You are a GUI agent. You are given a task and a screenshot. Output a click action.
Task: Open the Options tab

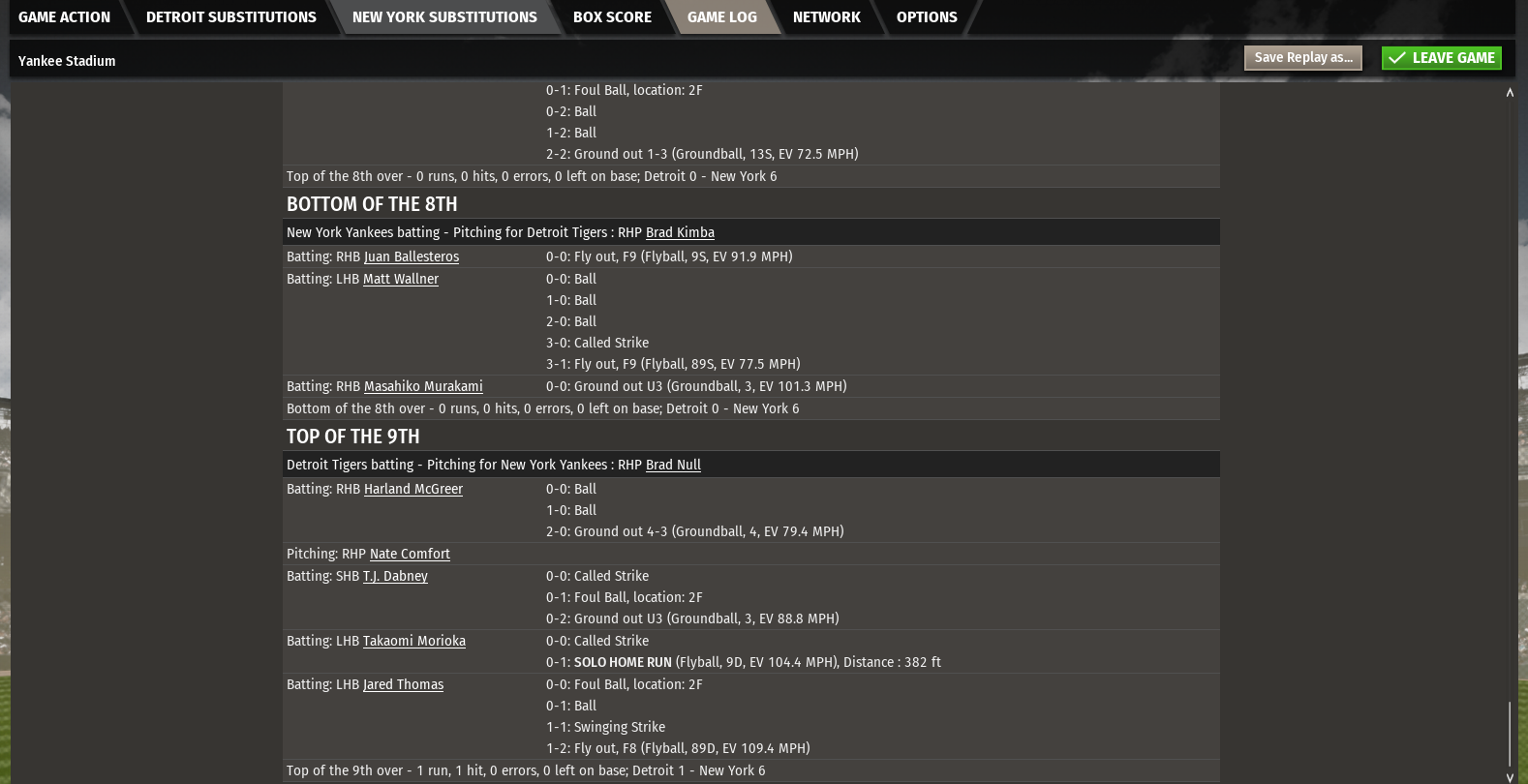coord(927,16)
